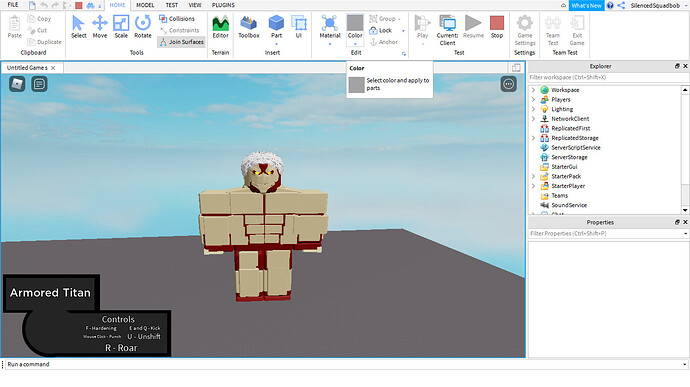
Task: Click Group in Edit group
Action: click(382, 19)
